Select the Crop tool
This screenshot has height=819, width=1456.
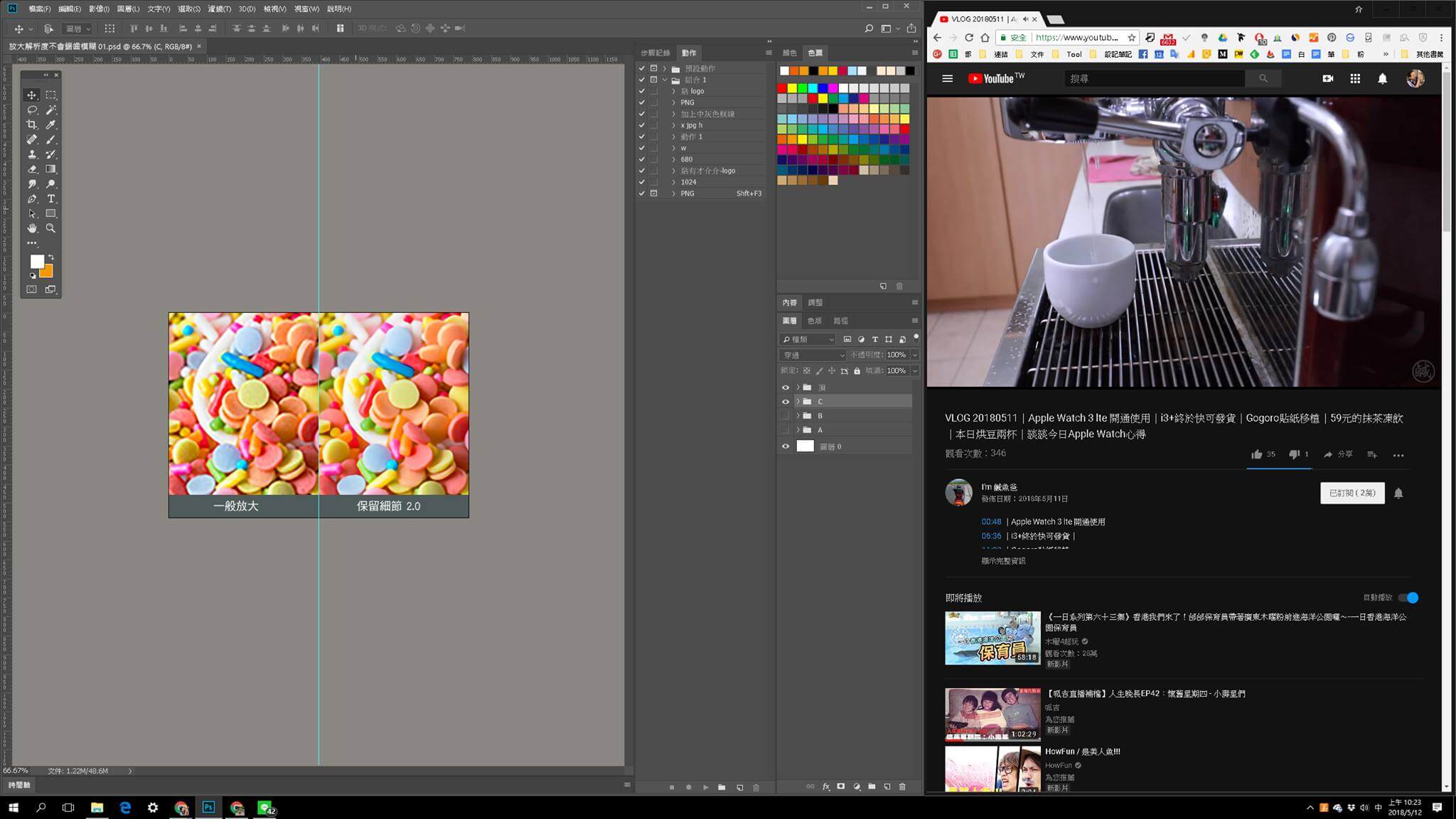click(32, 124)
